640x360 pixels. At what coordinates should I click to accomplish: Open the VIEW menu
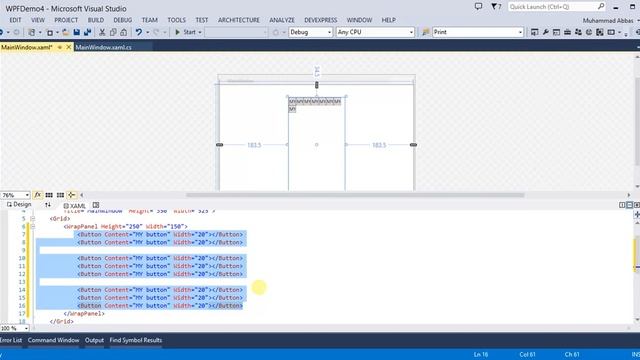[38, 20]
